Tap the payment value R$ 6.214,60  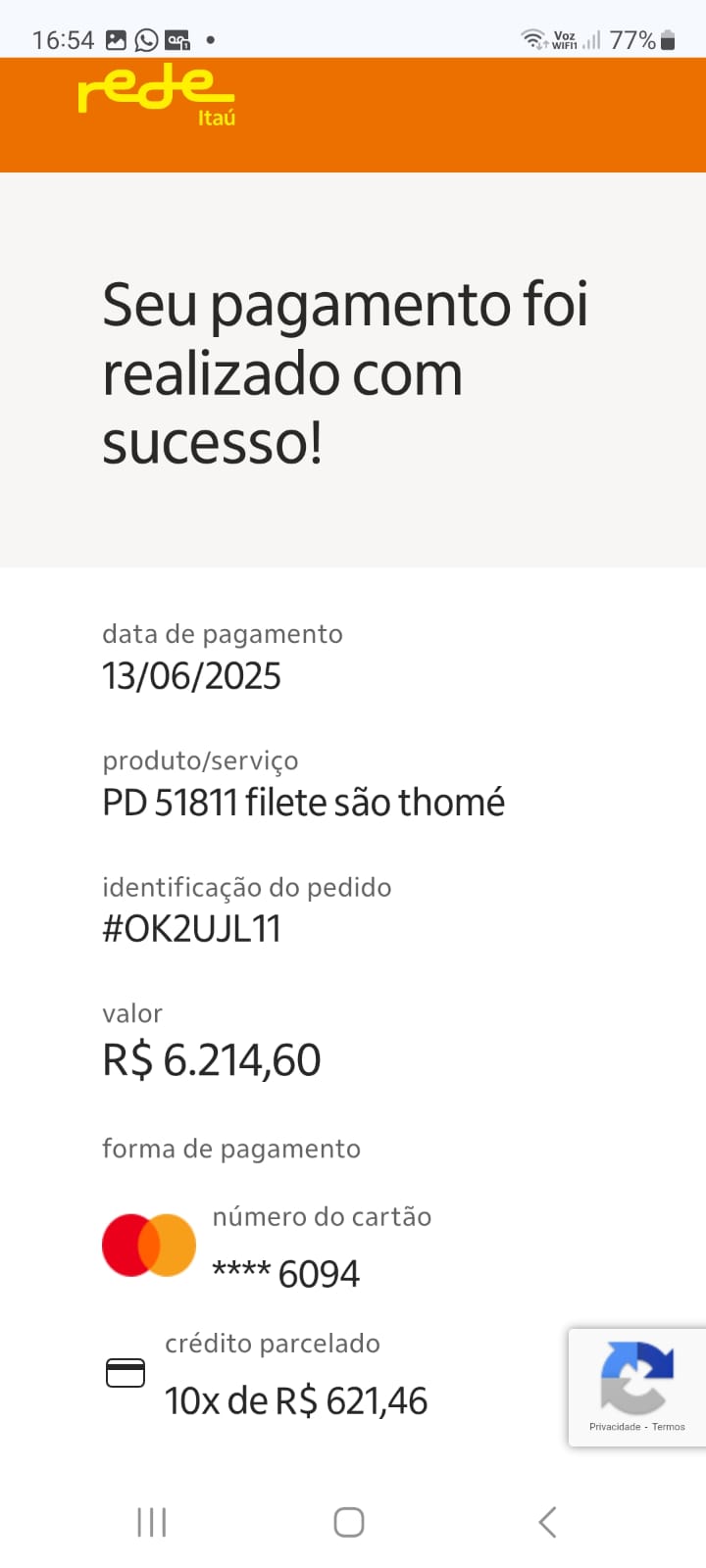pos(212,1060)
